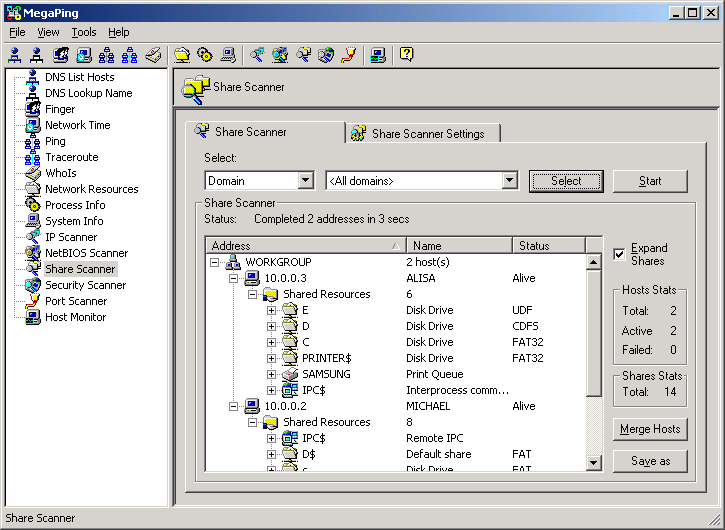725x530 pixels.
Task: Open the Finger tool from the toolbar
Action: tap(61, 55)
